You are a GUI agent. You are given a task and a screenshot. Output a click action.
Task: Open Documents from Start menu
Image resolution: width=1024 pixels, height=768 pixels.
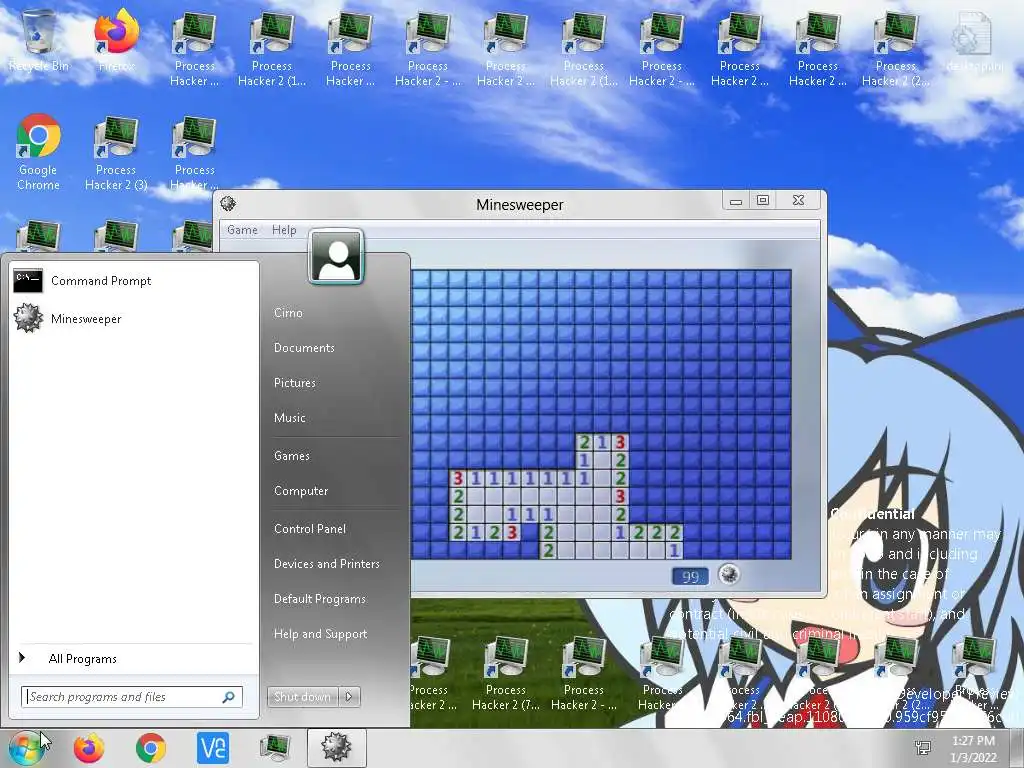[304, 348]
